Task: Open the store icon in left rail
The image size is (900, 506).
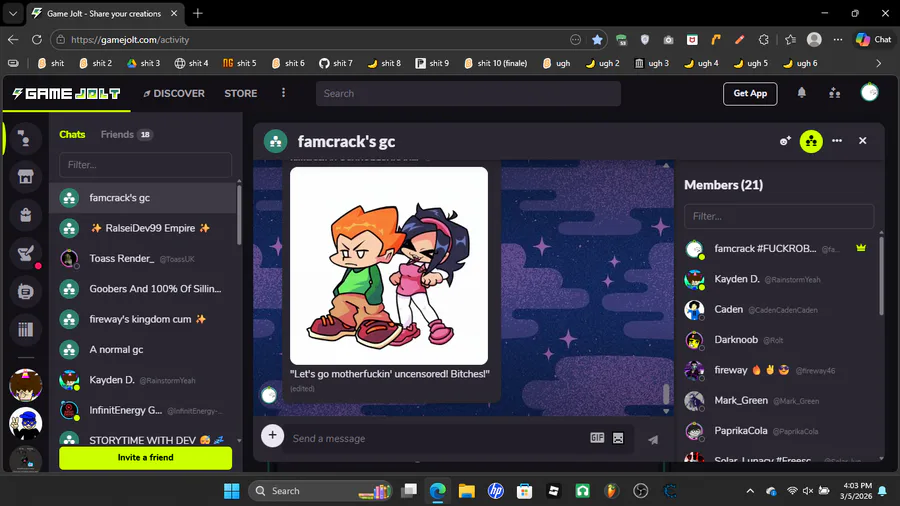Action: [25, 176]
